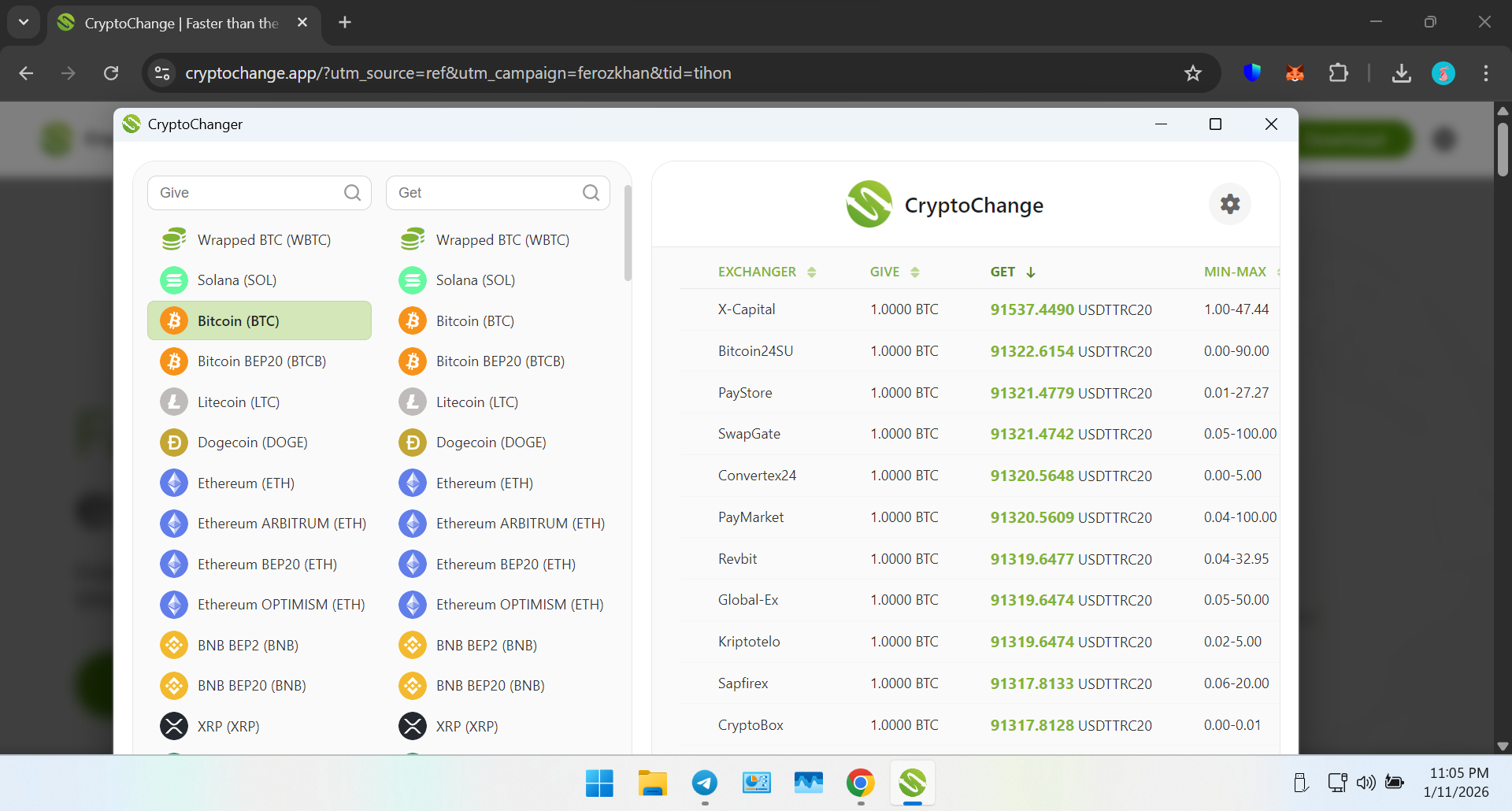Open the PayMarket exchanger offer
This screenshot has height=811, width=1512.
click(980, 517)
